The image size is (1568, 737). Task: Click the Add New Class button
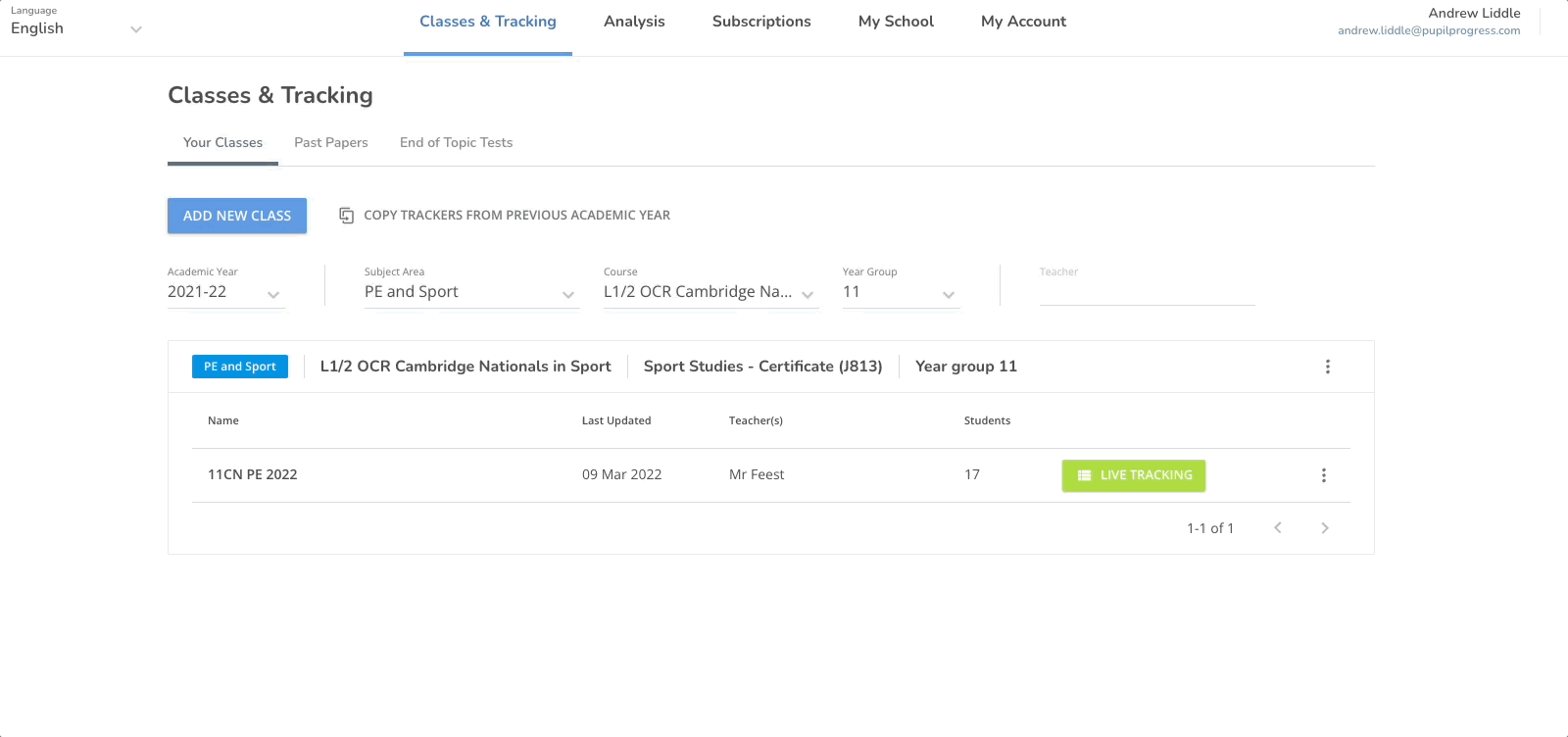point(237,216)
